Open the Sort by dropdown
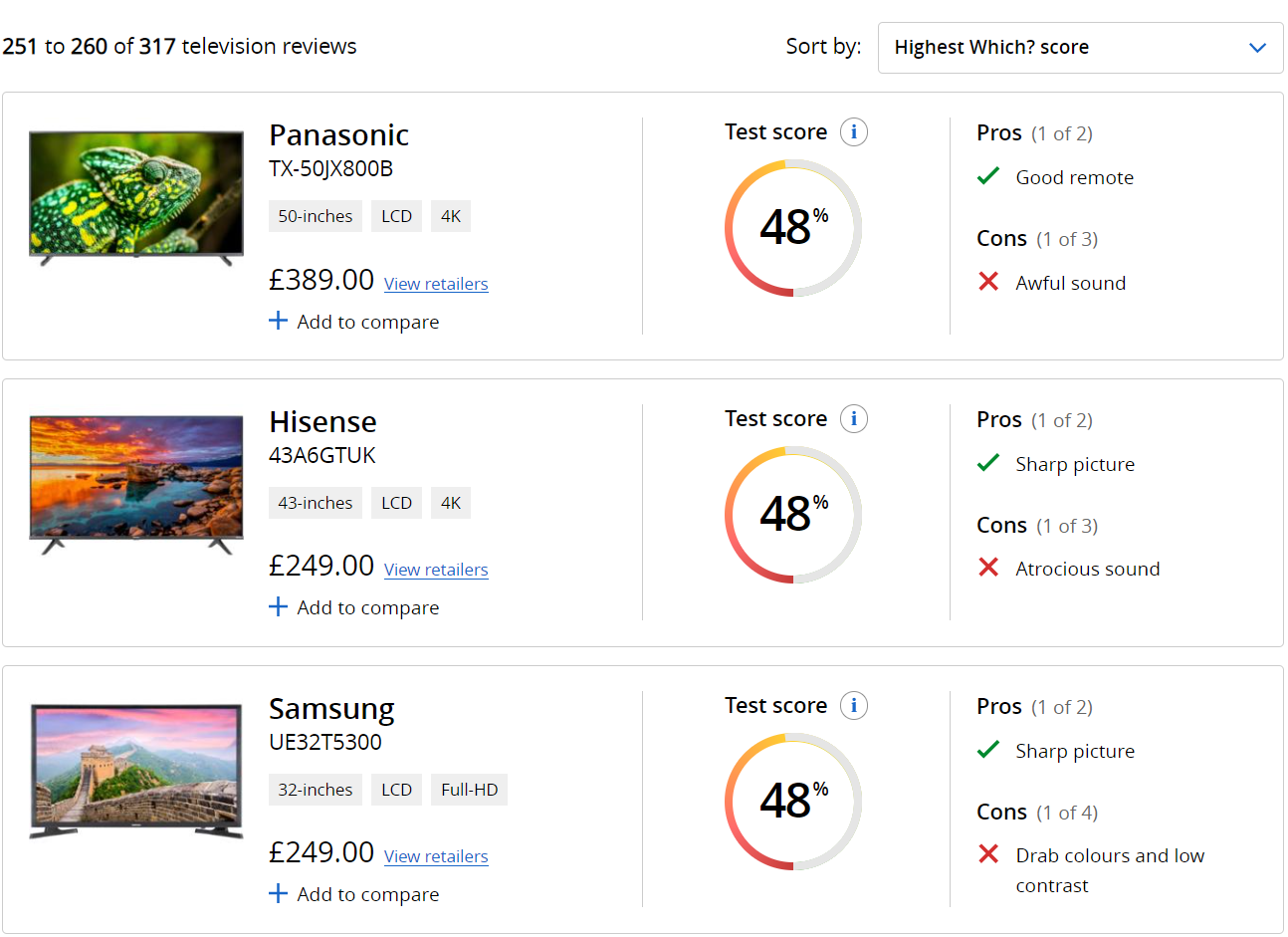The width and height of the screenshot is (1288, 937). 1080,48
